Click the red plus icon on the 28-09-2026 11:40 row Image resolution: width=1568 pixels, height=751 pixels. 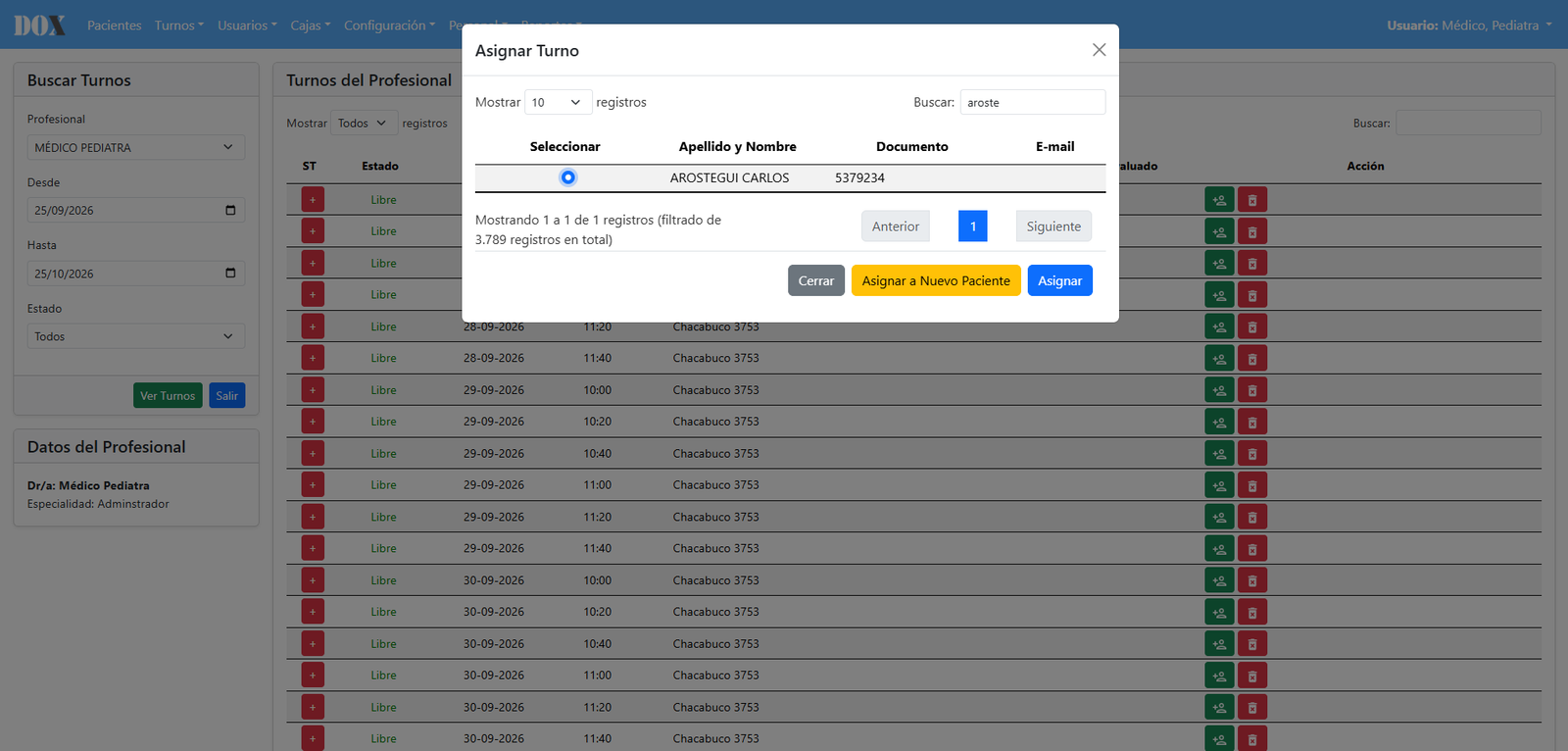pos(313,358)
